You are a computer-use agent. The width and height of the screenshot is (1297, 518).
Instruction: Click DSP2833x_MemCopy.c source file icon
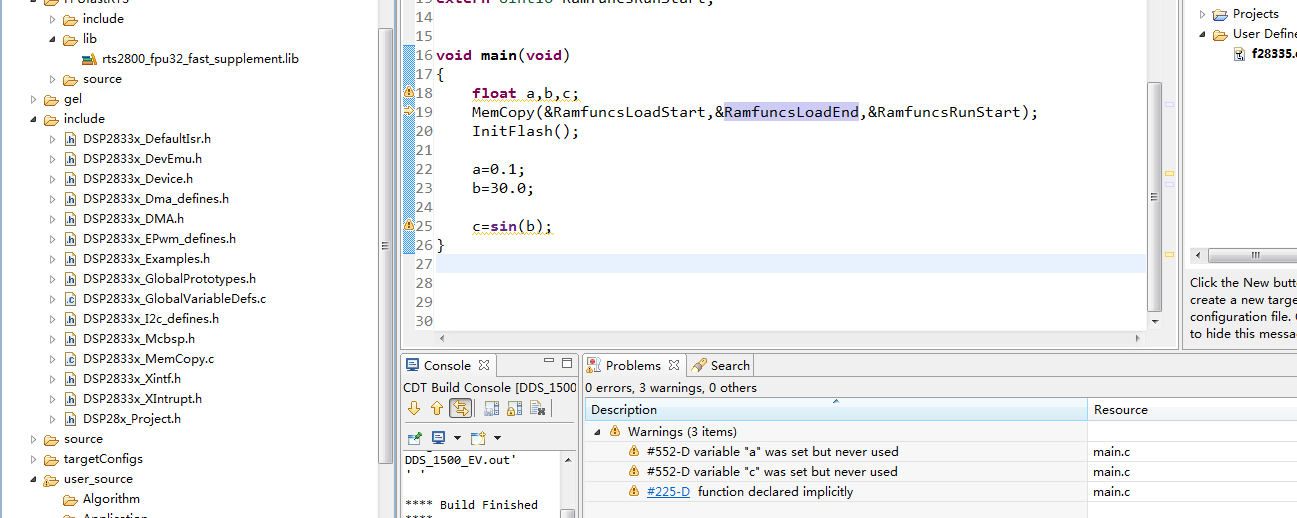click(70, 359)
